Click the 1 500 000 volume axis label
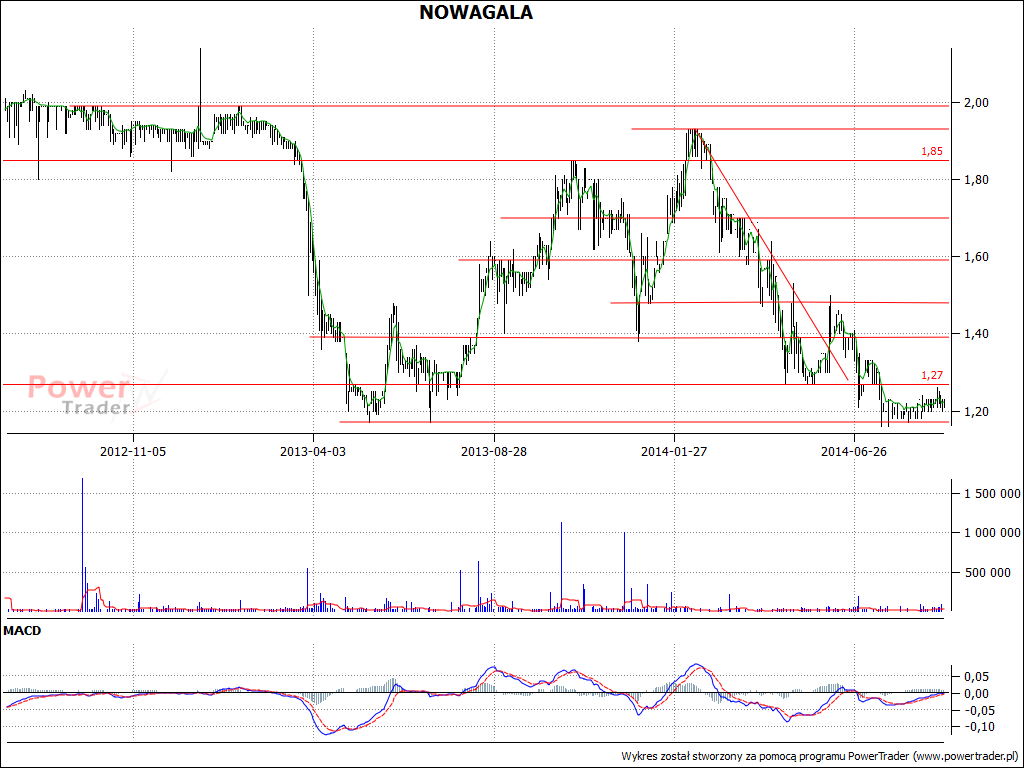The height and width of the screenshot is (768, 1024). [992, 494]
